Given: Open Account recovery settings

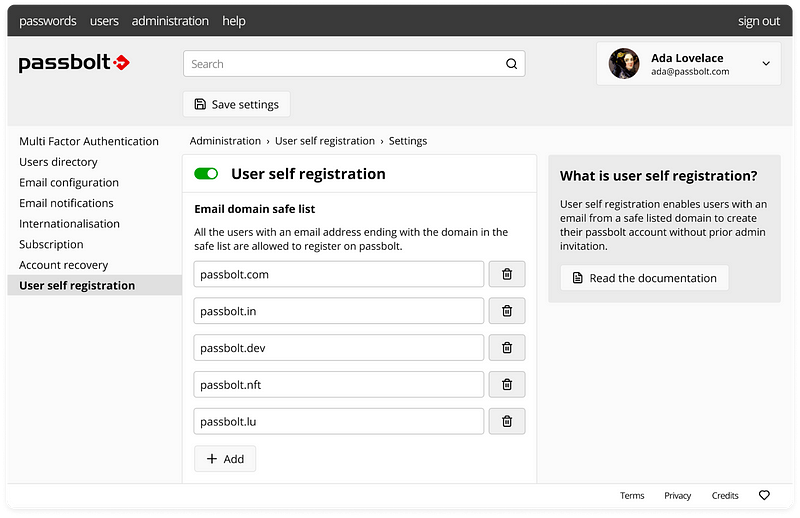Looking at the screenshot, I should [x=64, y=265].
